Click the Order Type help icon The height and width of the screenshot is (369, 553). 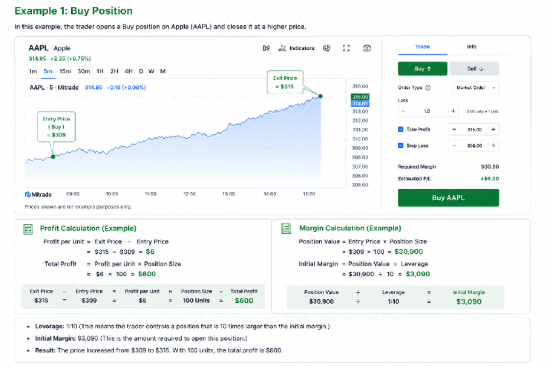pyautogui.click(x=428, y=87)
